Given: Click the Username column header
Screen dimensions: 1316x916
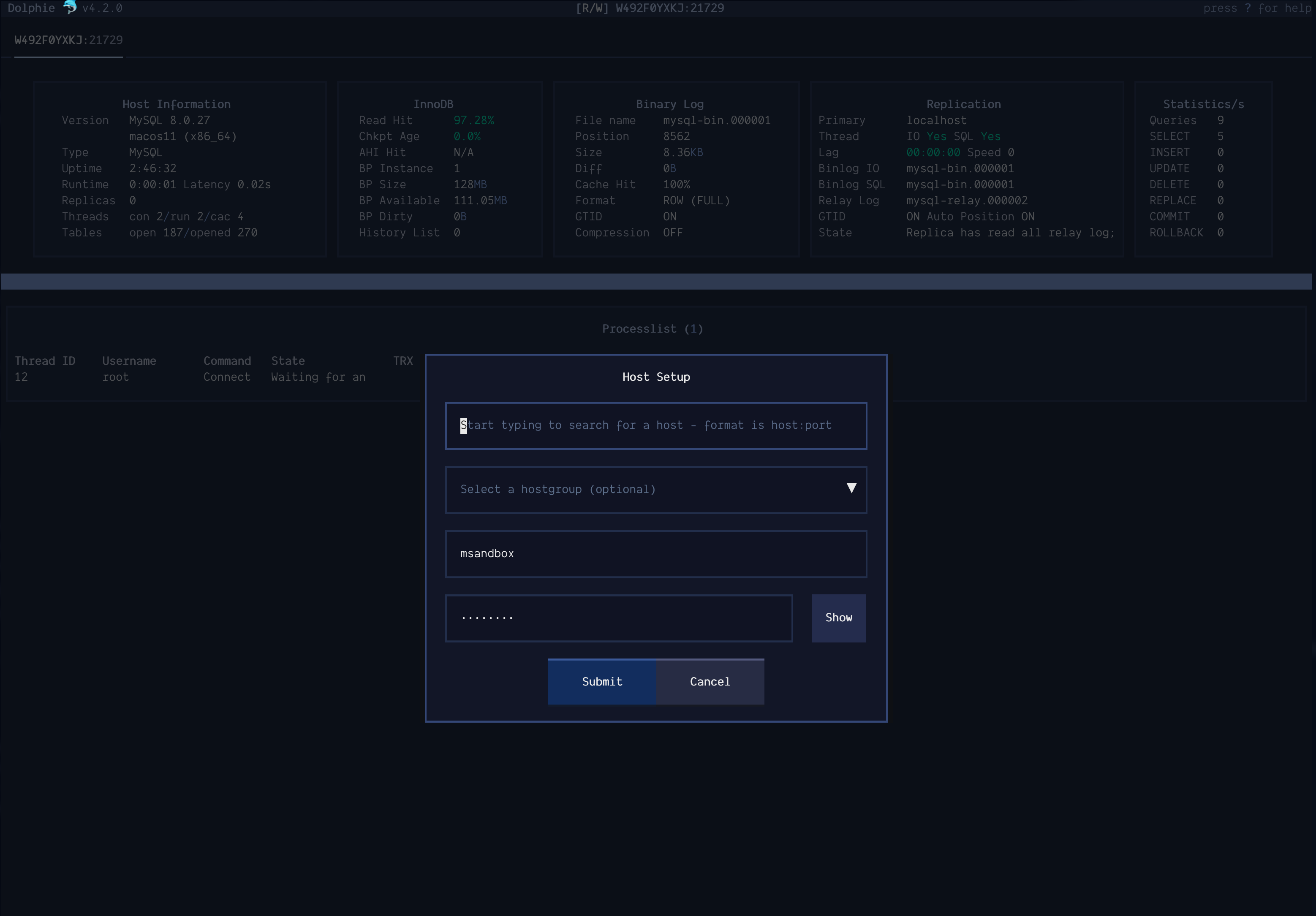Looking at the screenshot, I should [x=129, y=361].
